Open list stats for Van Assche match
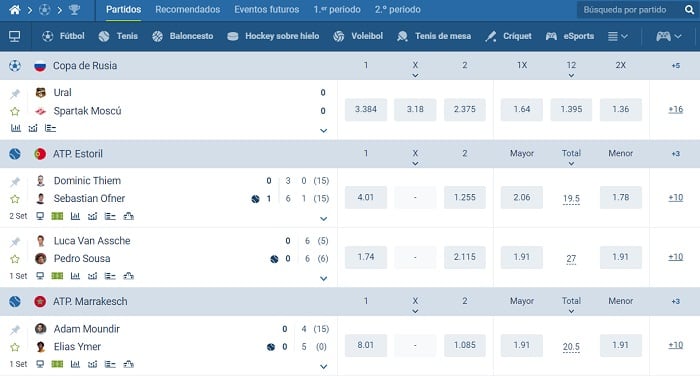This screenshot has height=376, width=700. point(110,276)
